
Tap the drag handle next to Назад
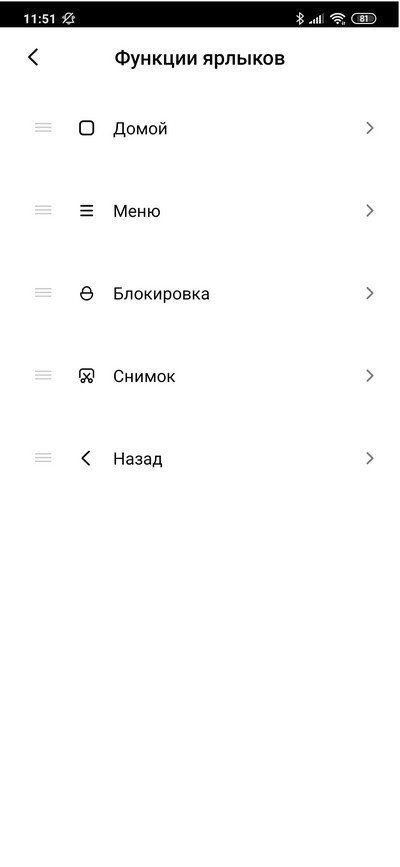[43, 458]
